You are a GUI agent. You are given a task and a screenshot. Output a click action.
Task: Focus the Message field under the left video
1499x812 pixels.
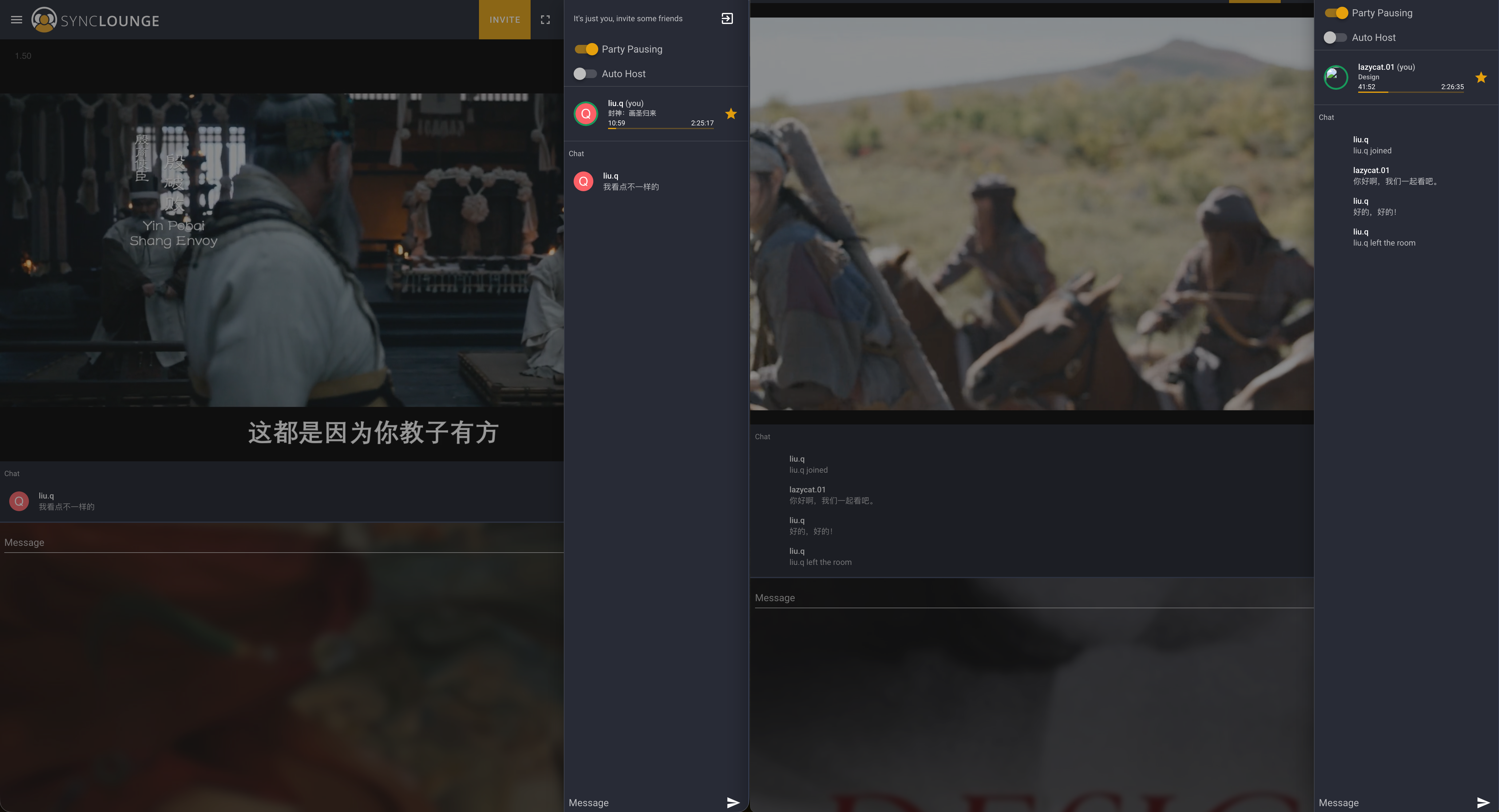(283, 543)
